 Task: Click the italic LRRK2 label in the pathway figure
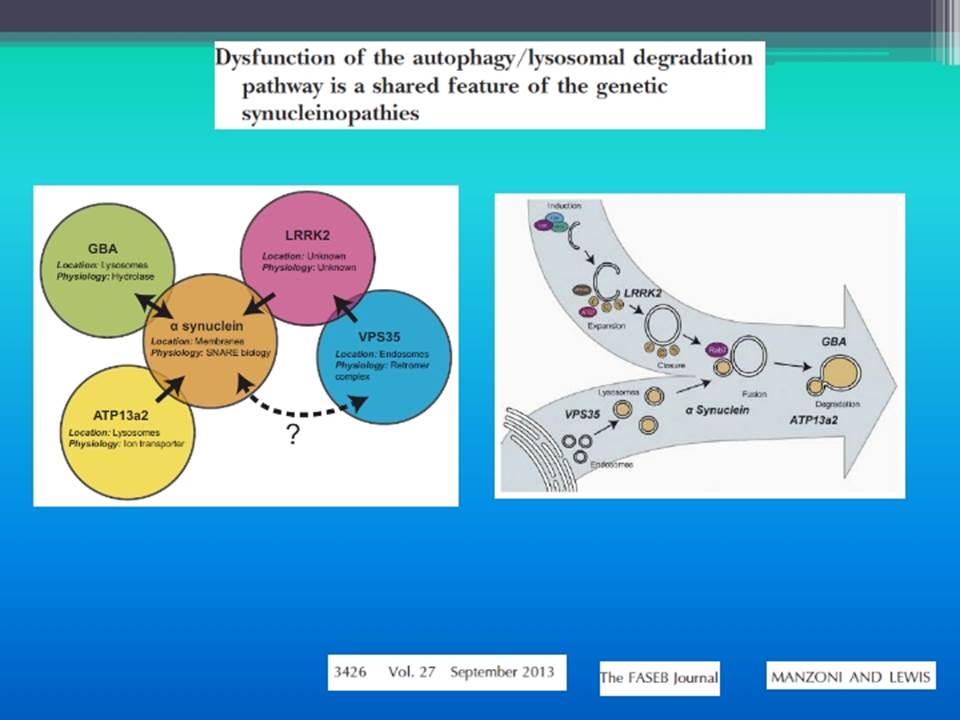(643, 293)
